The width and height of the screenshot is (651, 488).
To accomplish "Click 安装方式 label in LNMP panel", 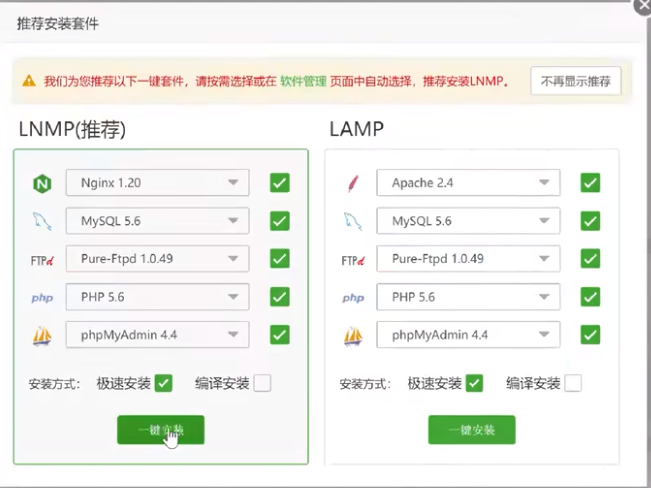I will pyautogui.click(x=54, y=384).
